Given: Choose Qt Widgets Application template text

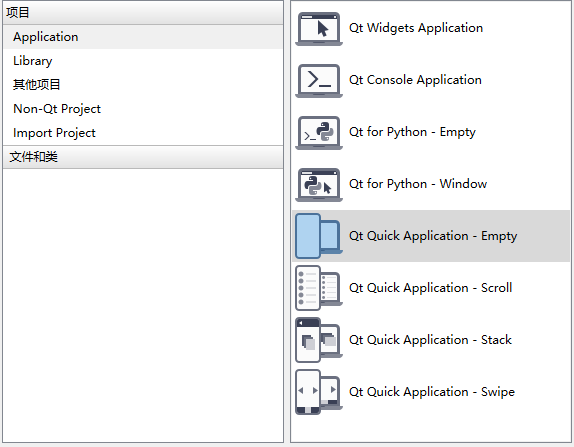Looking at the screenshot, I should click(x=416, y=28).
